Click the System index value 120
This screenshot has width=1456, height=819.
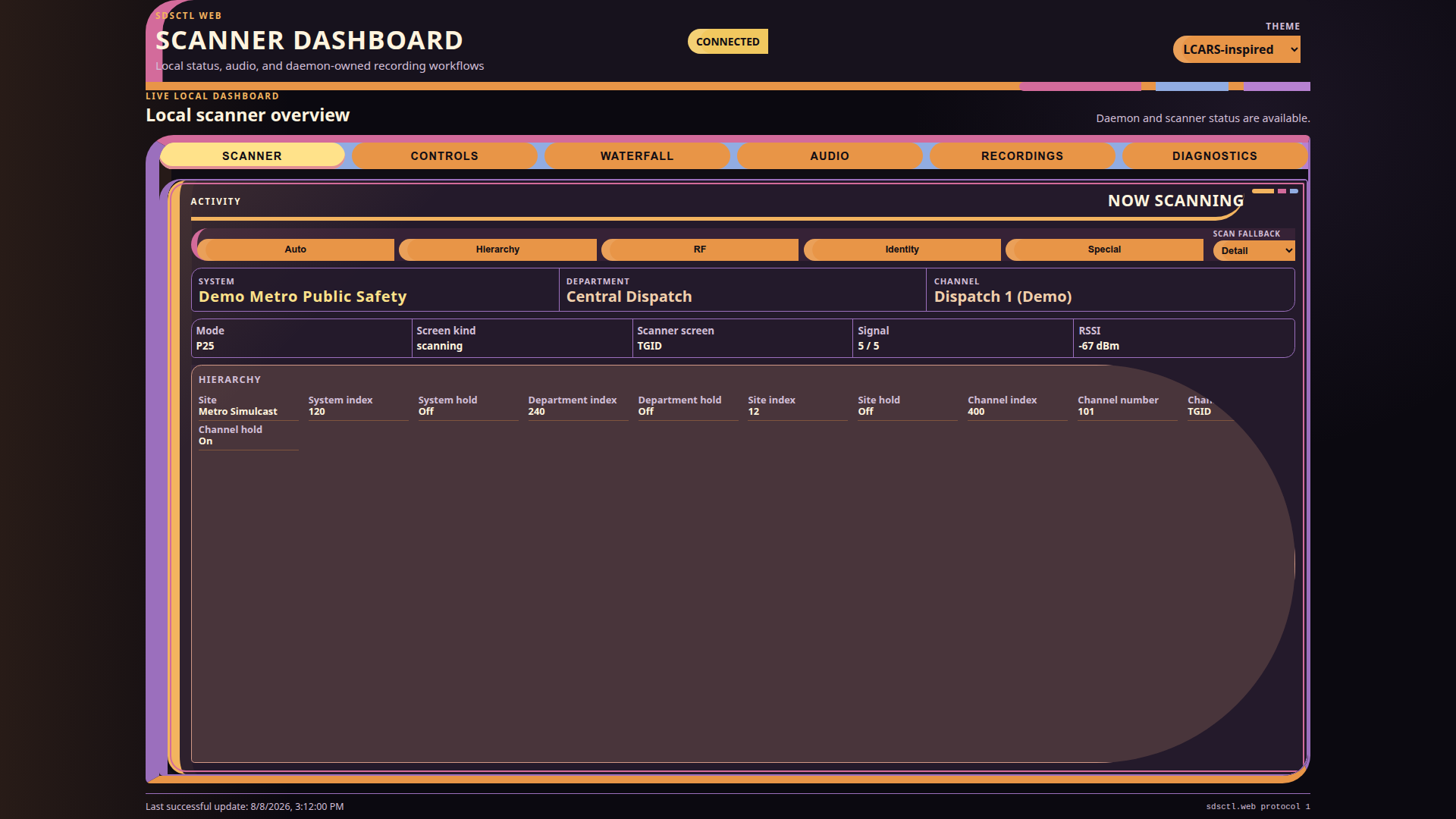point(317,412)
